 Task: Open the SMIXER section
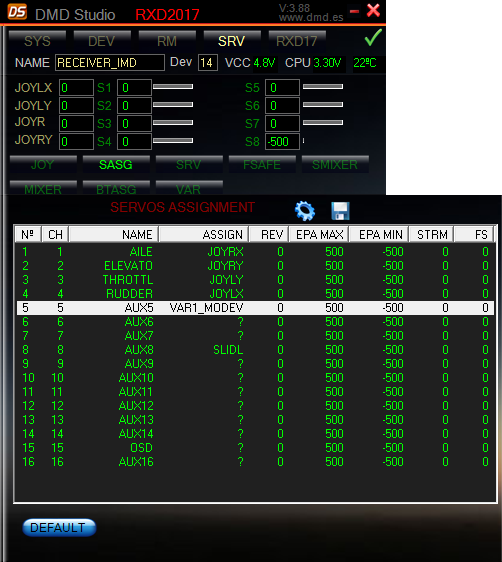(x=335, y=165)
